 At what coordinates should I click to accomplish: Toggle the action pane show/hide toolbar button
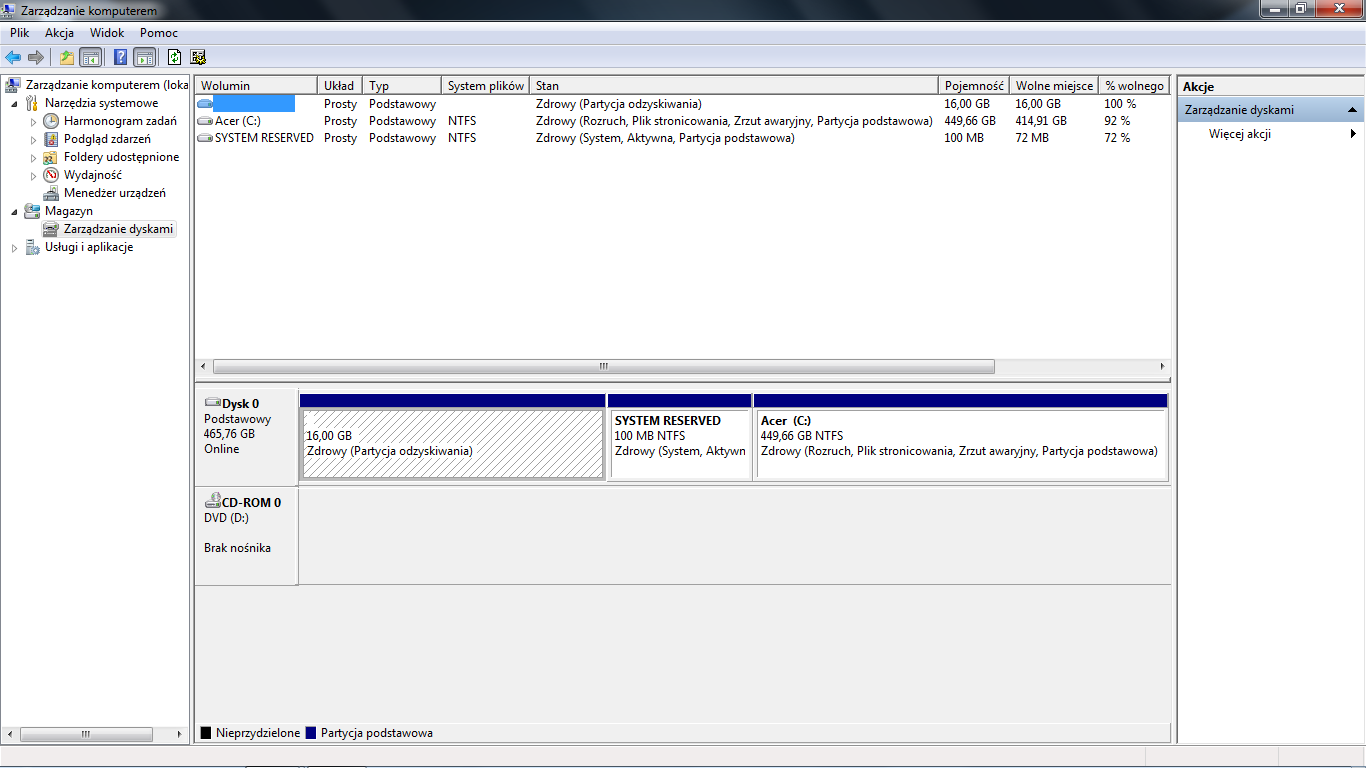coord(145,57)
